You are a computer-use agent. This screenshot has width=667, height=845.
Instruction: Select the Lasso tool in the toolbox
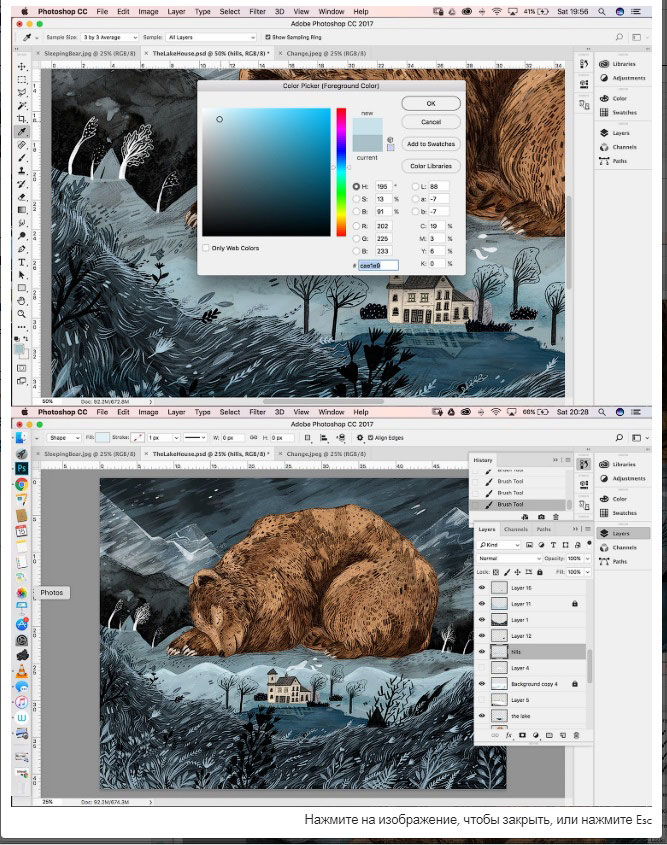pyautogui.click(x=22, y=93)
